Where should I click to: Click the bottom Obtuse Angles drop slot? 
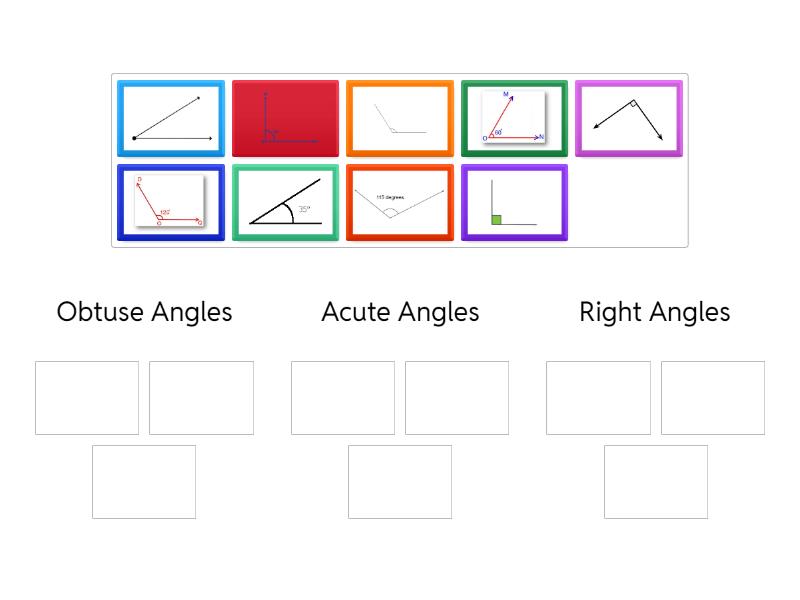tap(144, 482)
